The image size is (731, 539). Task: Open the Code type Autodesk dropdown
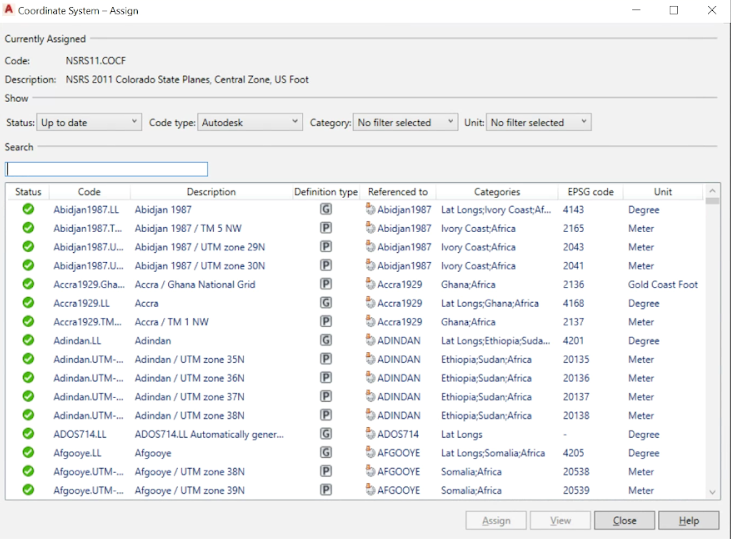point(250,122)
